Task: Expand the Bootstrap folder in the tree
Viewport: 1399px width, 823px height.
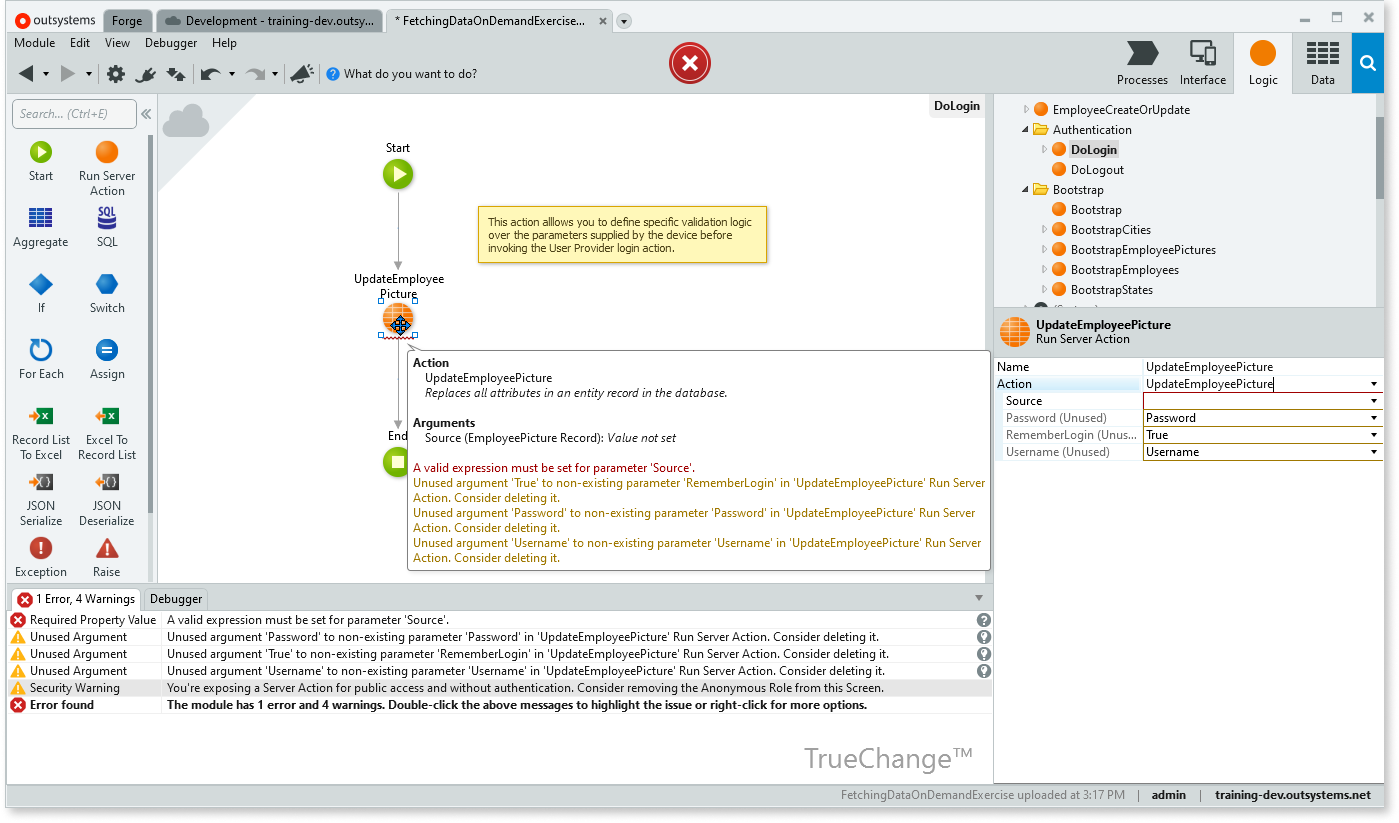Action: (1023, 189)
